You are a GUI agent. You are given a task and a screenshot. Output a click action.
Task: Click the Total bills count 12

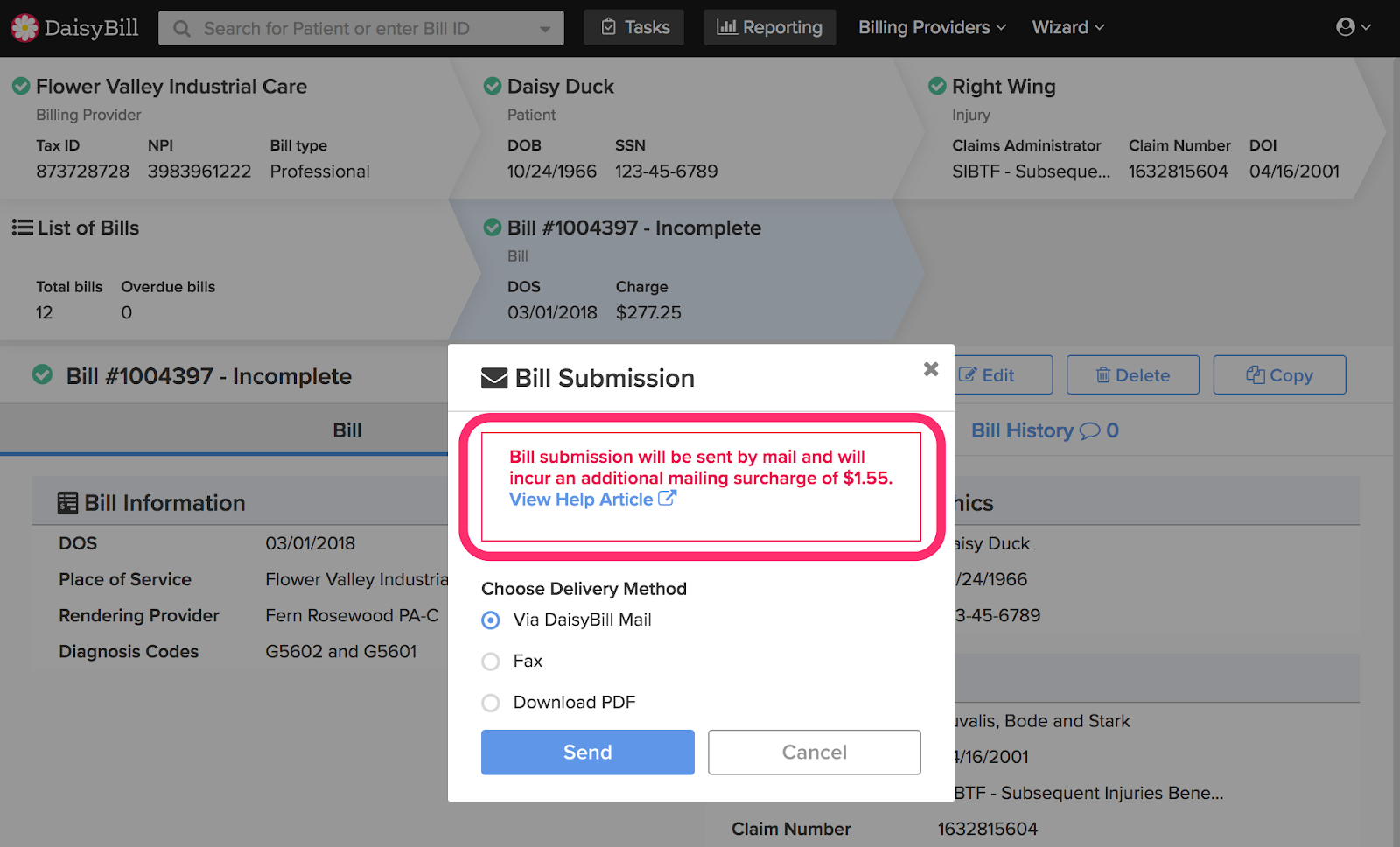pyautogui.click(x=45, y=312)
